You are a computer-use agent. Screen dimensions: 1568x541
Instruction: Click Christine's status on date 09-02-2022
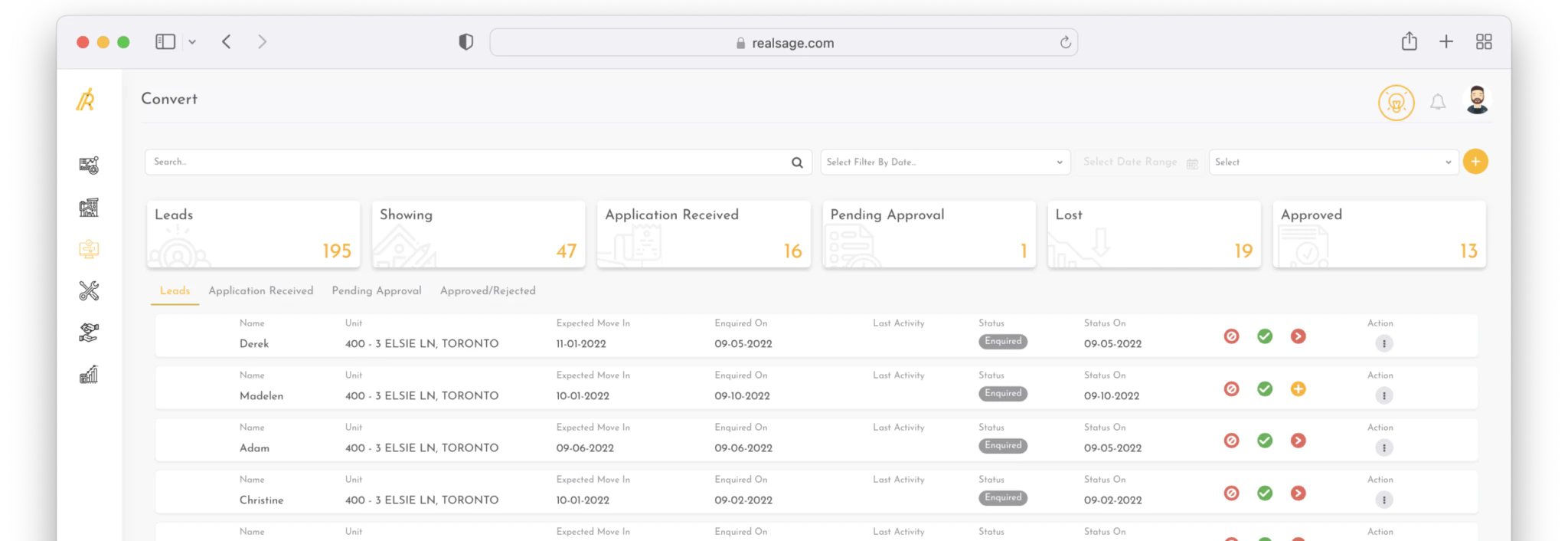coord(1112,500)
